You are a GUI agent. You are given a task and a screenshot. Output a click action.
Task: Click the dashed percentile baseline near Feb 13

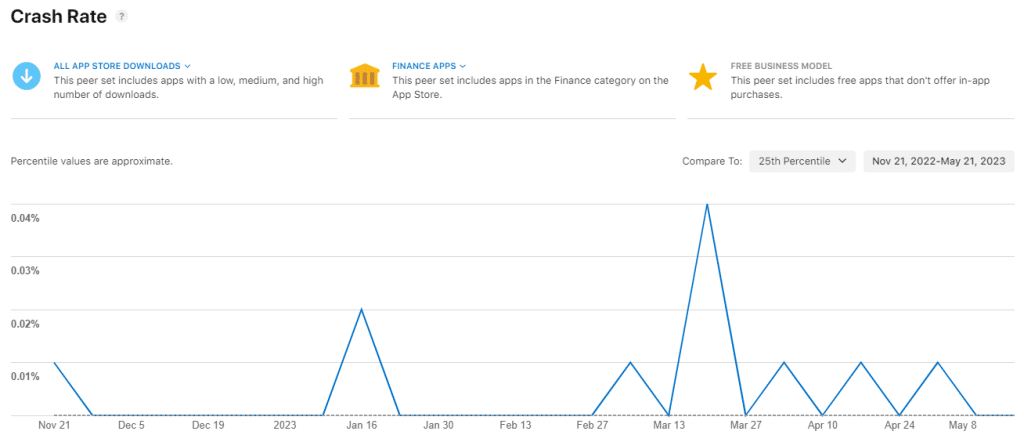click(x=515, y=415)
